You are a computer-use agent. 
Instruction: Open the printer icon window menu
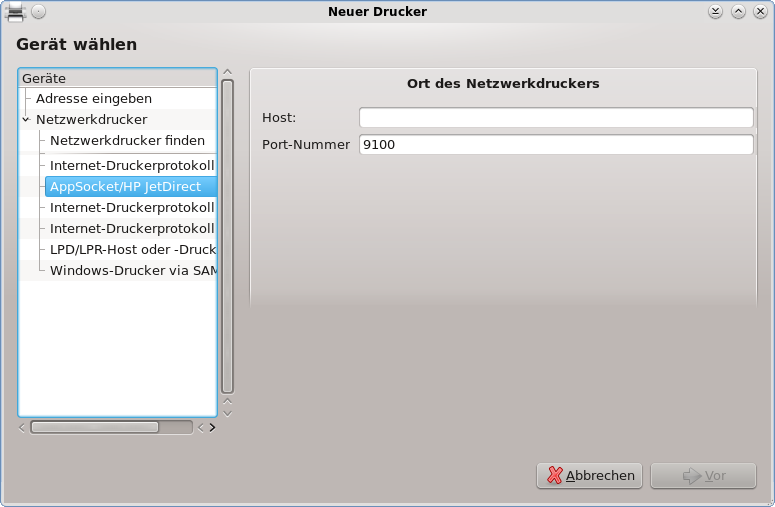15,11
